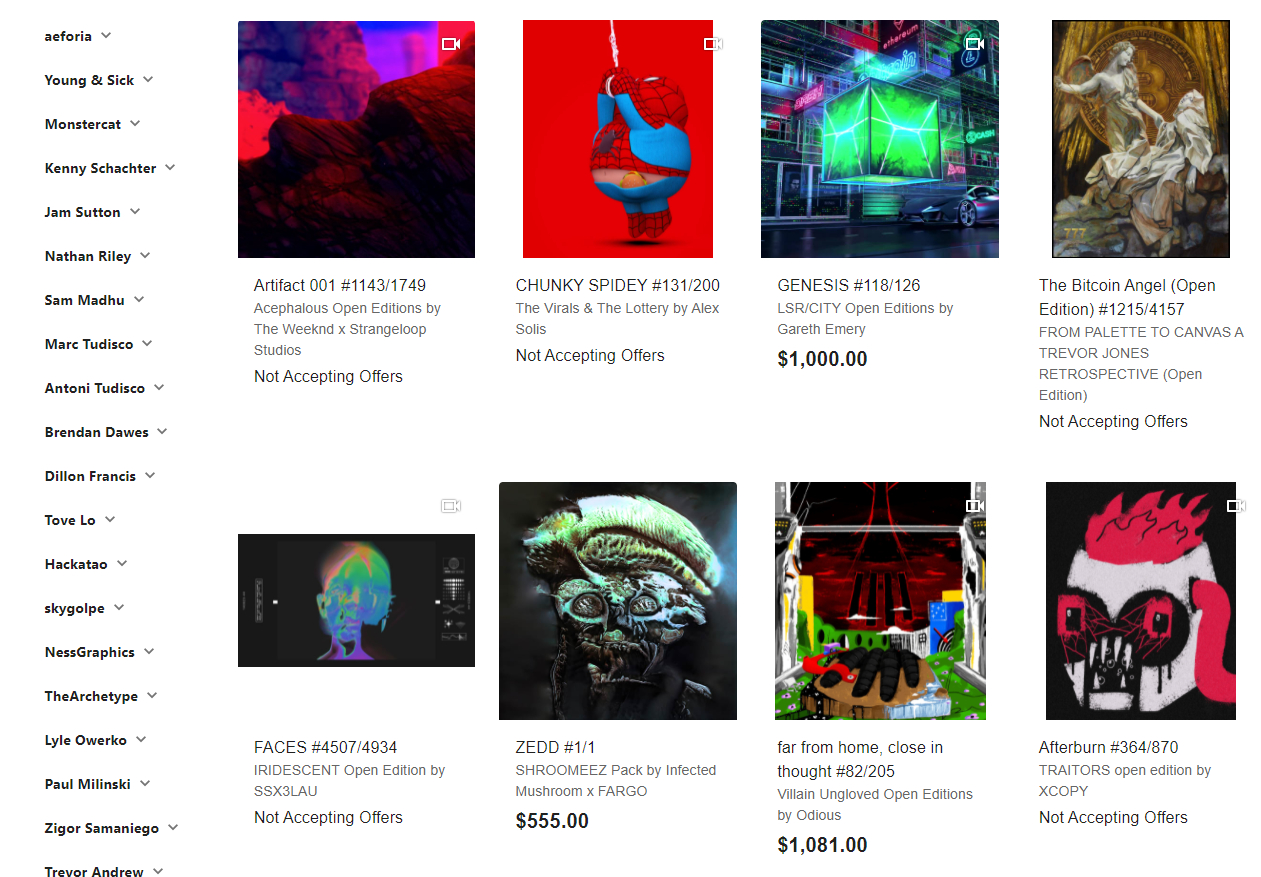Select Young & Sick in sidebar
The height and width of the screenshot is (877, 1261).
89,80
